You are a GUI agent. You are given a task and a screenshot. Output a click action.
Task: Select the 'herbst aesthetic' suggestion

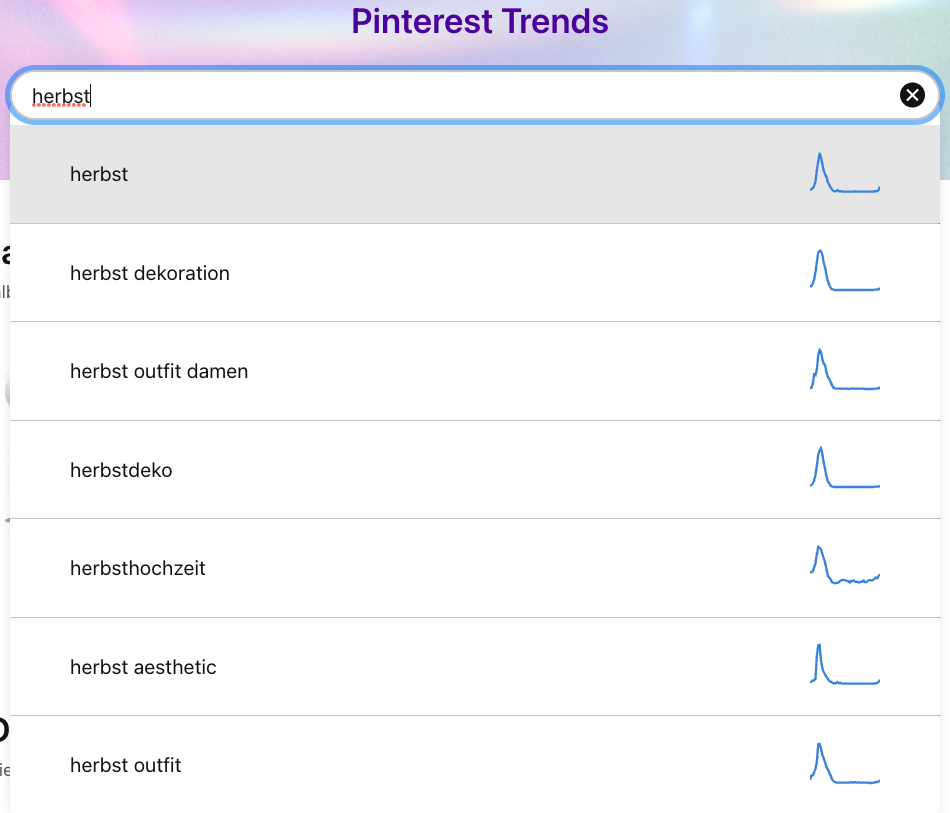[x=474, y=667]
